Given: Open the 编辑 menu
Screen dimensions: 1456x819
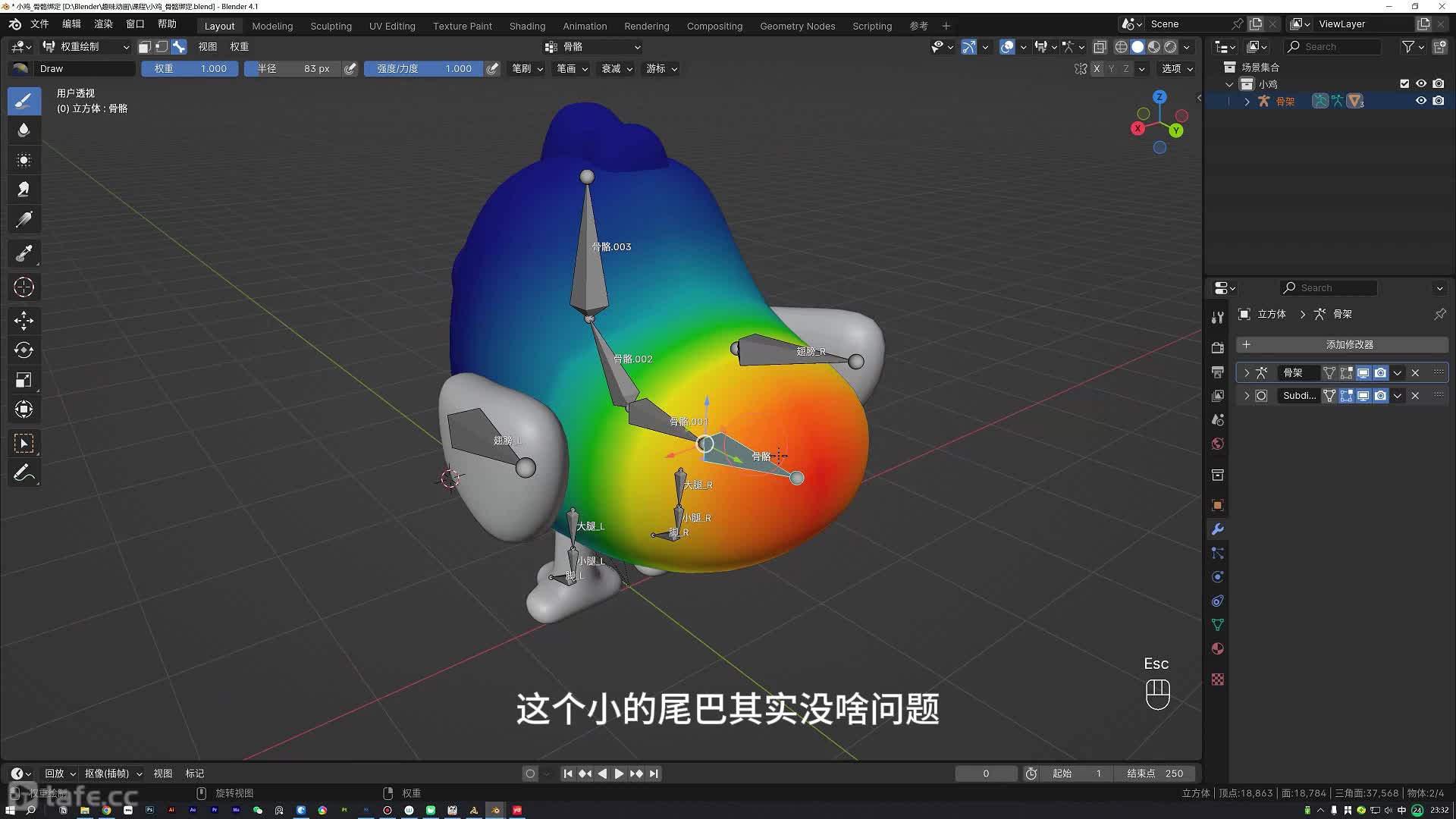Looking at the screenshot, I should (71, 24).
